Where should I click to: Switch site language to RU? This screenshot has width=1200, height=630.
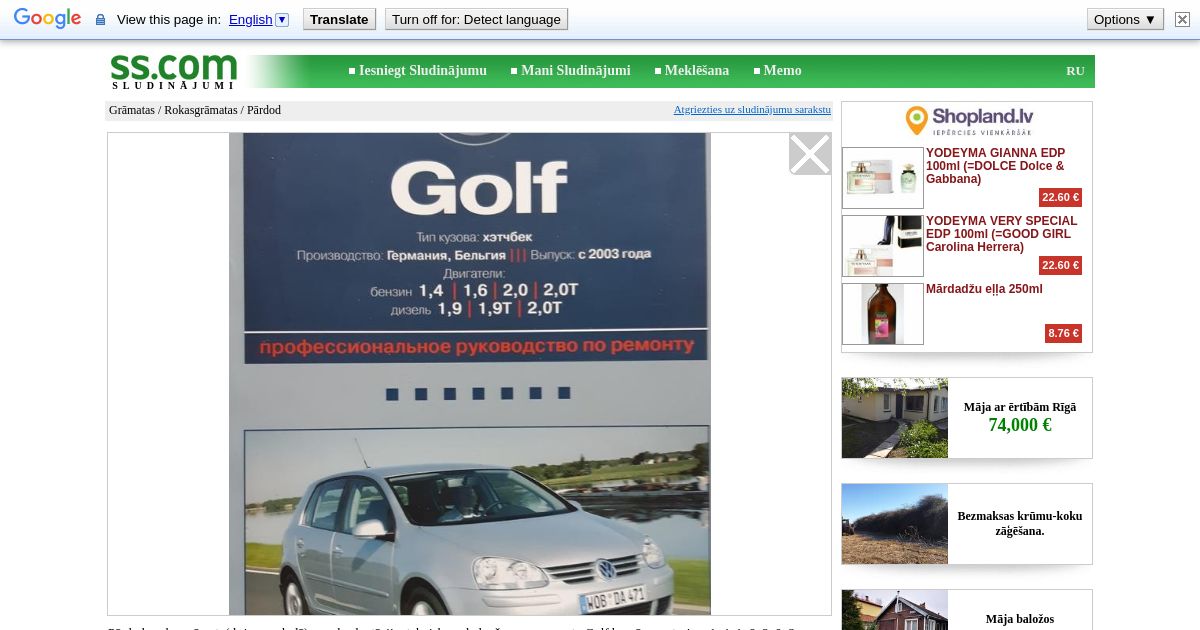pyautogui.click(x=1075, y=71)
